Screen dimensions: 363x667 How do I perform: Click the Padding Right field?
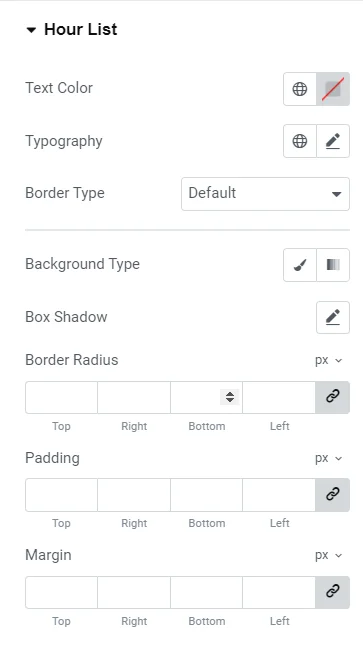pyautogui.click(x=134, y=495)
